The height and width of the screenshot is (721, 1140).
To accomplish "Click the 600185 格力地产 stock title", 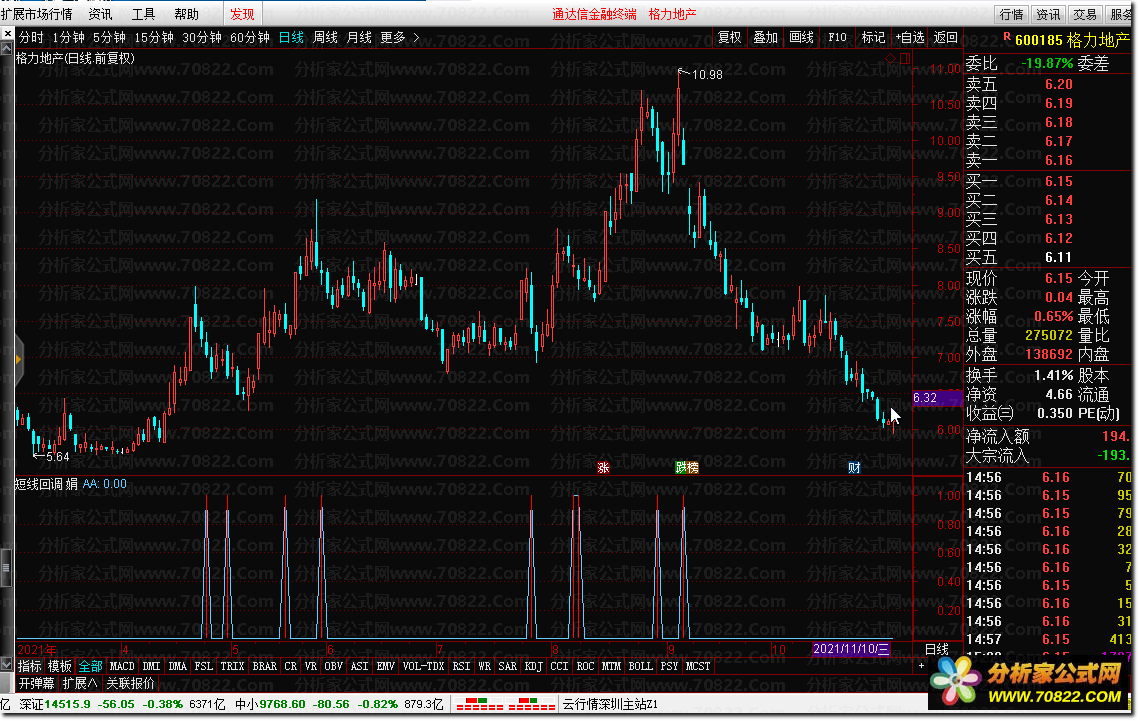I will (1072, 40).
